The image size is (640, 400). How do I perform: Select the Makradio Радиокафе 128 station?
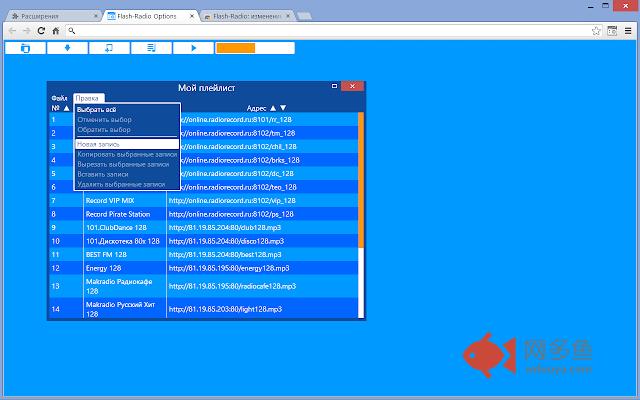(x=119, y=286)
